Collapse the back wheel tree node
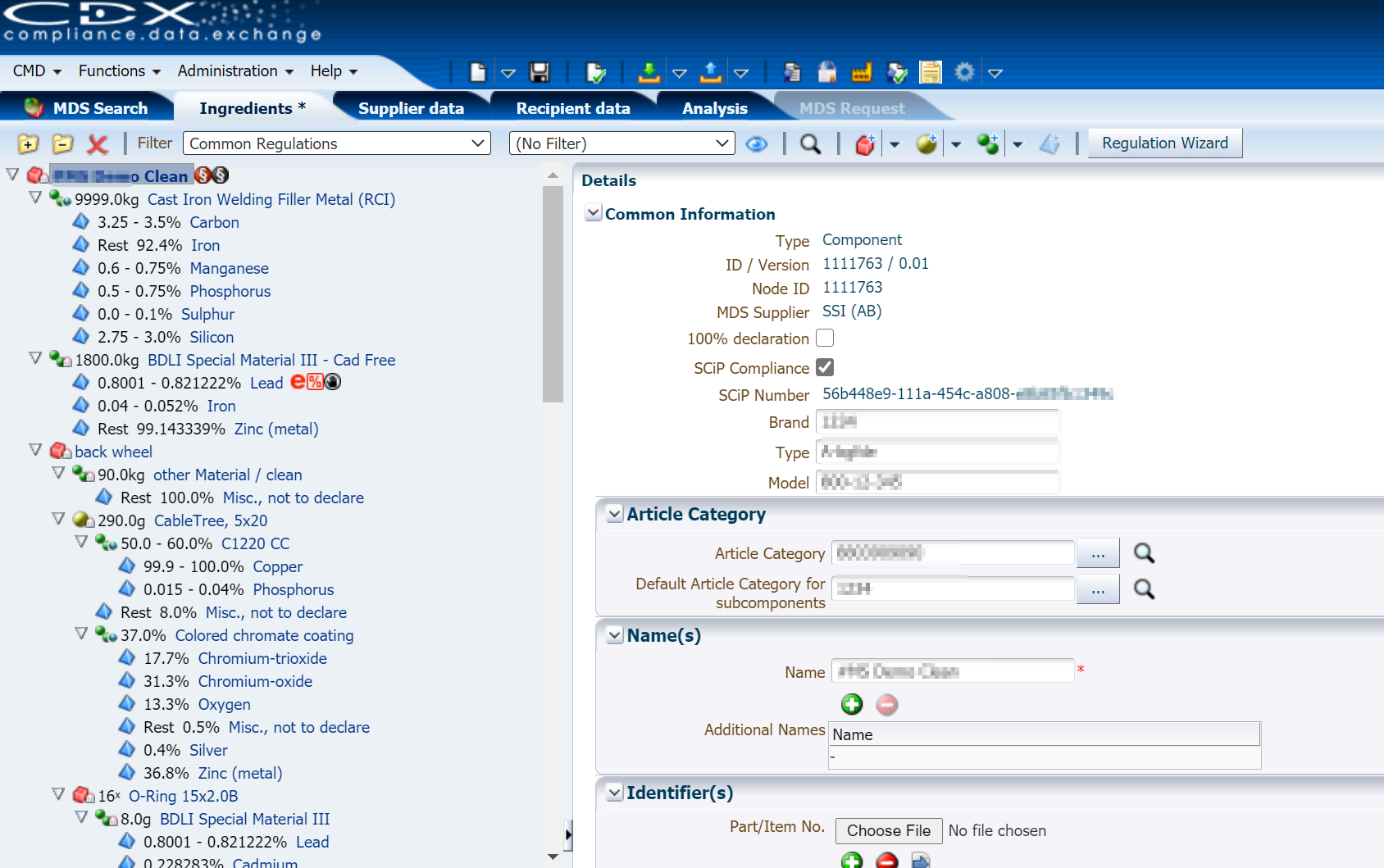Image resolution: width=1384 pixels, height=868 pixels. (35, 450)
